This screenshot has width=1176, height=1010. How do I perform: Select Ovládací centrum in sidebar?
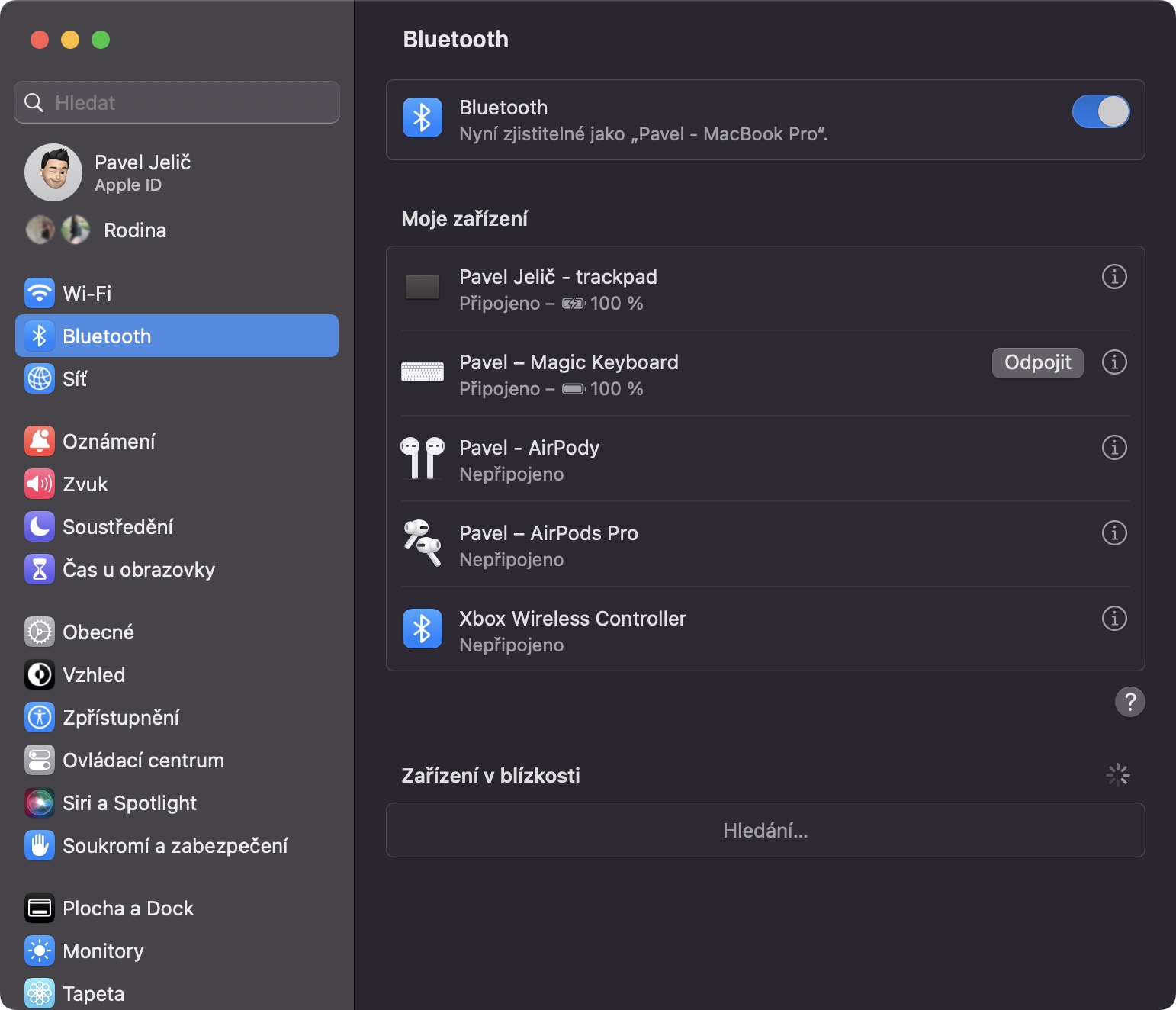point(143,760)
